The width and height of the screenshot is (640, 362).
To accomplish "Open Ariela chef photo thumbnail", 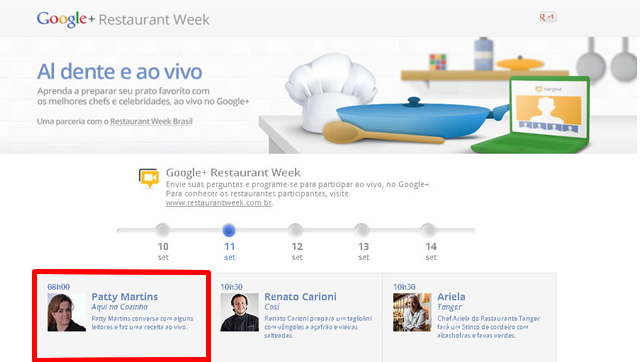I will [412, 312].
